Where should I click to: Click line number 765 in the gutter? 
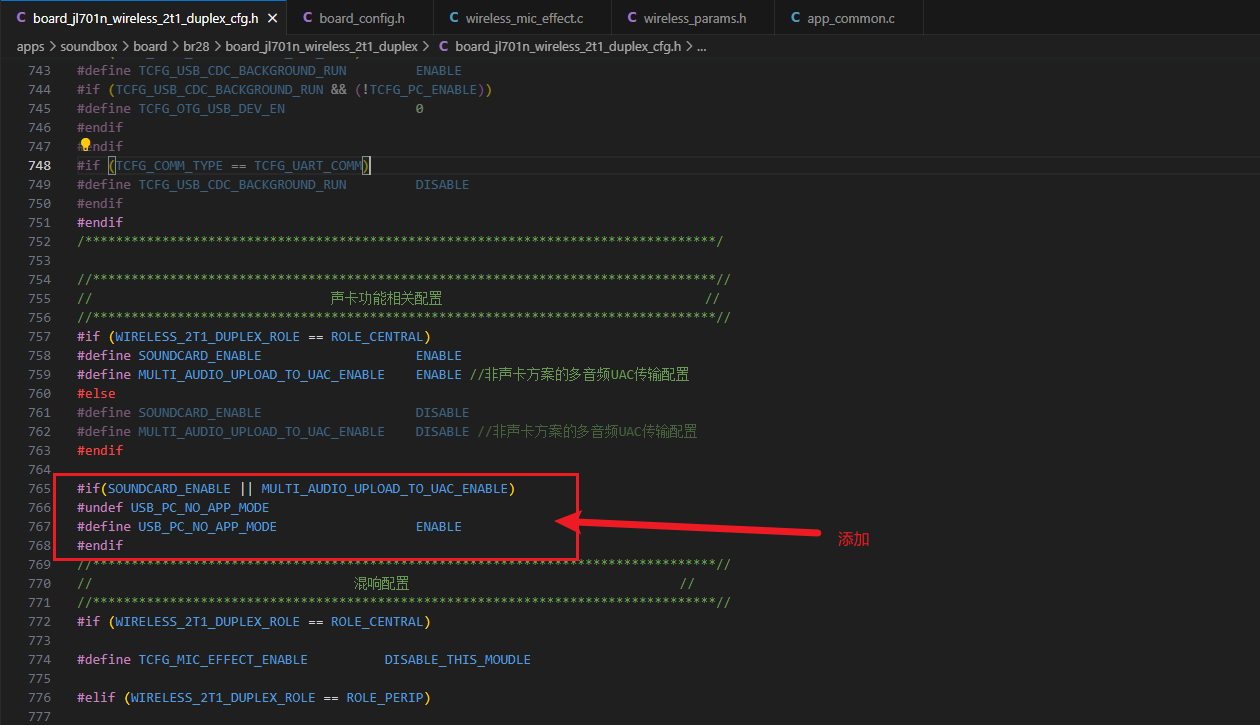click(x=39, y=488)
